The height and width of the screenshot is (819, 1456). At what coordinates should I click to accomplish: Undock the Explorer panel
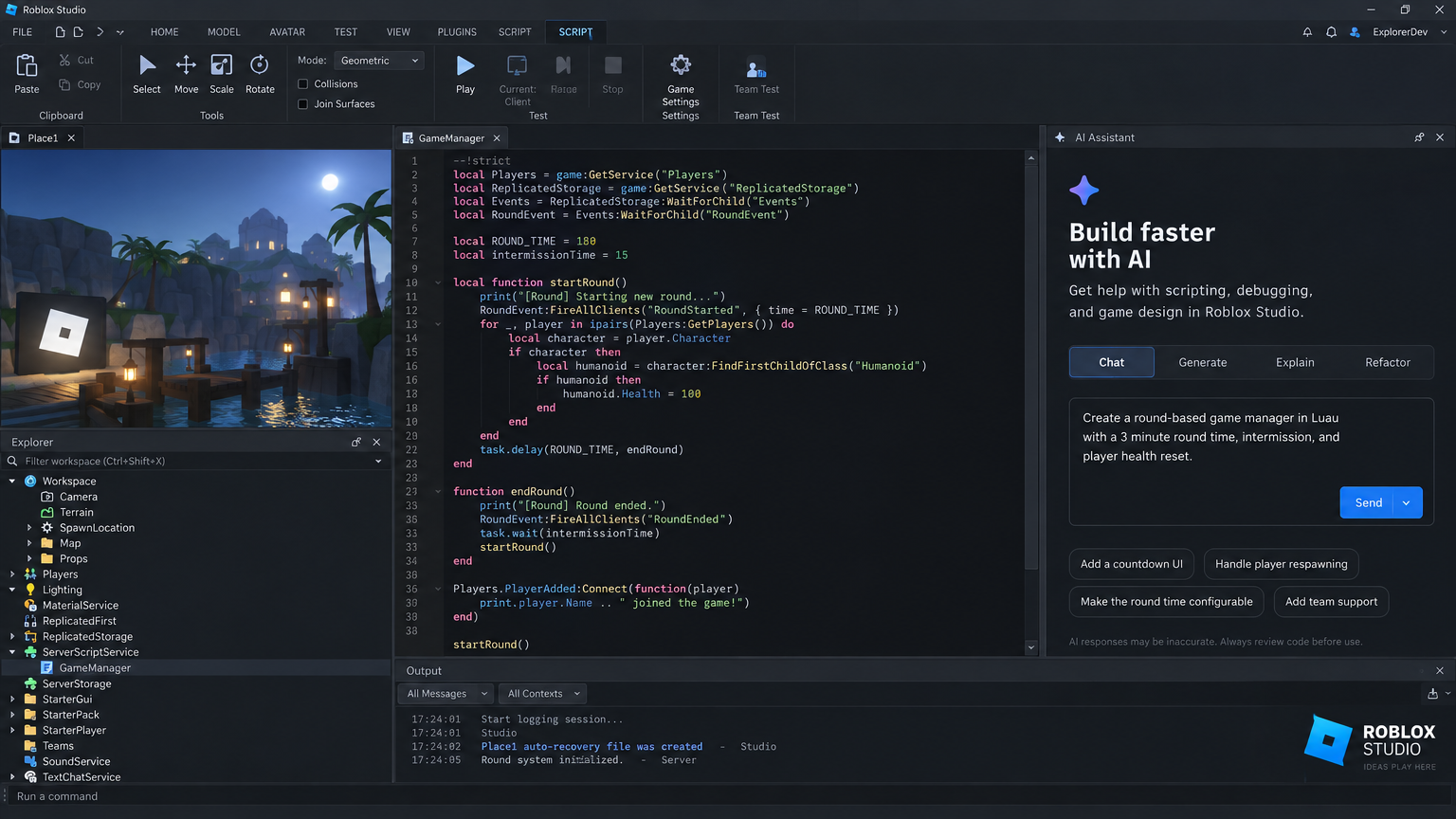coord(356,442)
